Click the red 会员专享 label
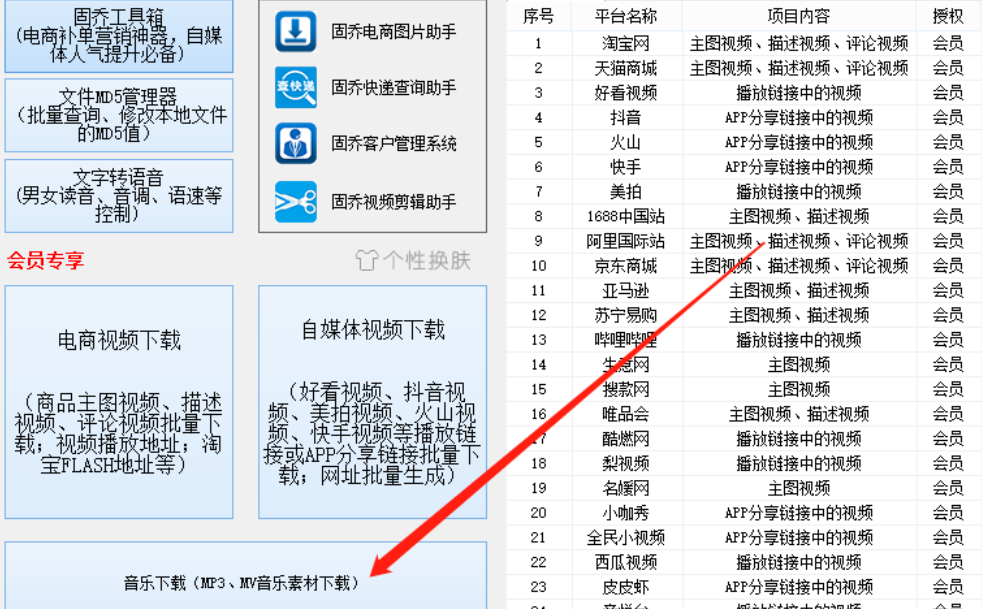982x609 pixels. click(46, 260)
